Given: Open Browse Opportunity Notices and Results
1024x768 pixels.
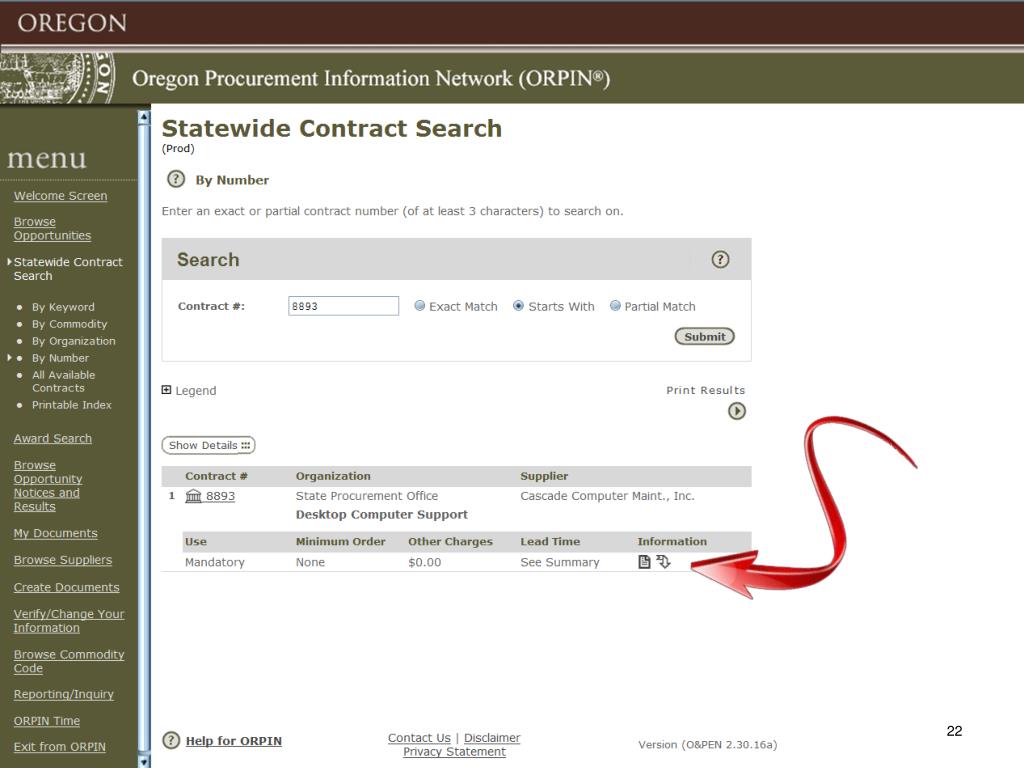Looking at the screenshot, I should pyautogui.click(x=48, y=486).
